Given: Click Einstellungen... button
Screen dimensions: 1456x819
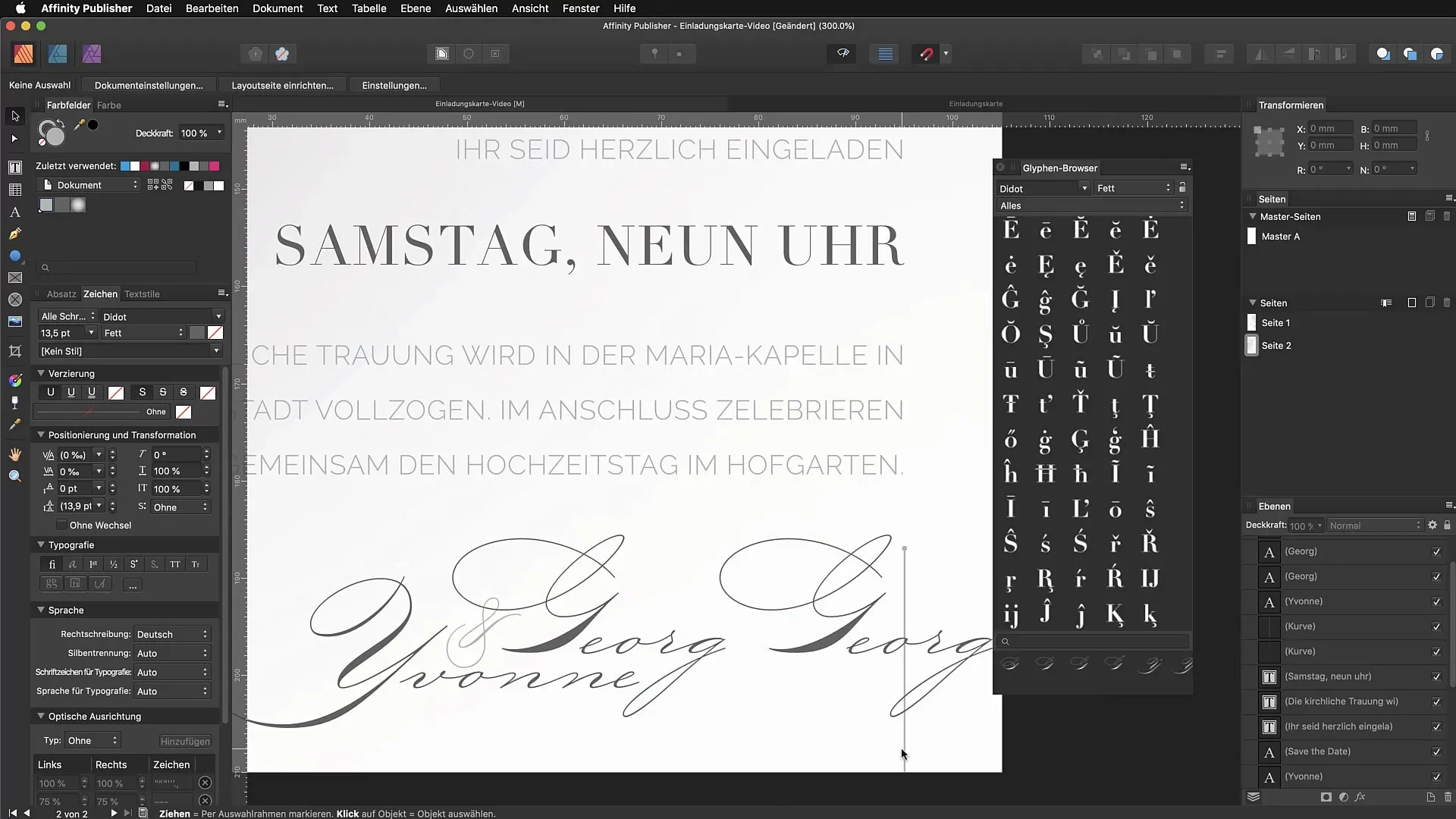Looking at the screenshot, I should pyautogui.click(x=394, y=85).
